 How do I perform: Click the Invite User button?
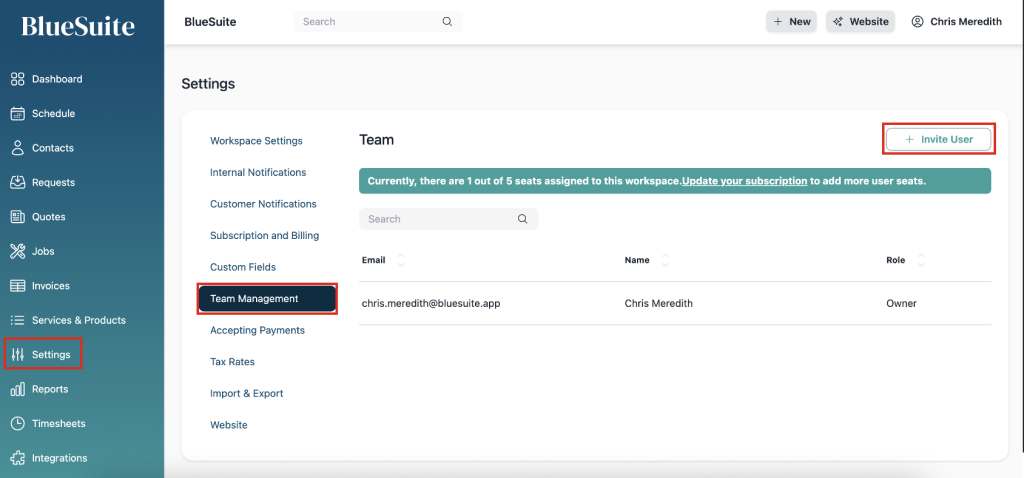click(x=938, y=139)
